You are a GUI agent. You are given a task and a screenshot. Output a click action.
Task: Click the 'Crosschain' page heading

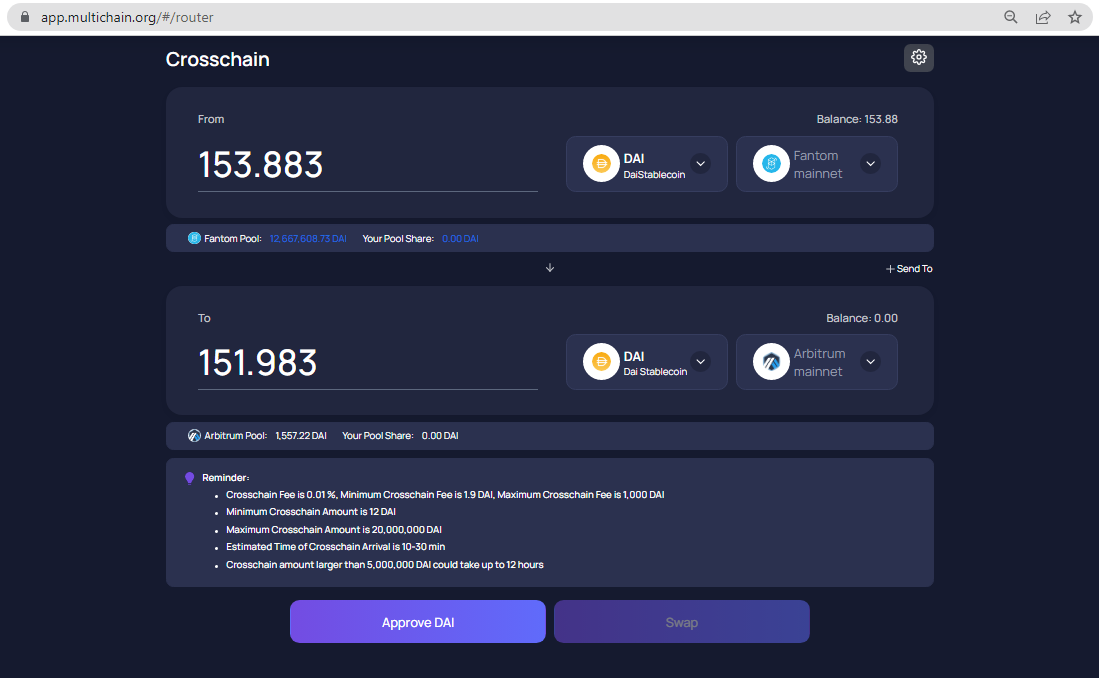pos(217,59)
